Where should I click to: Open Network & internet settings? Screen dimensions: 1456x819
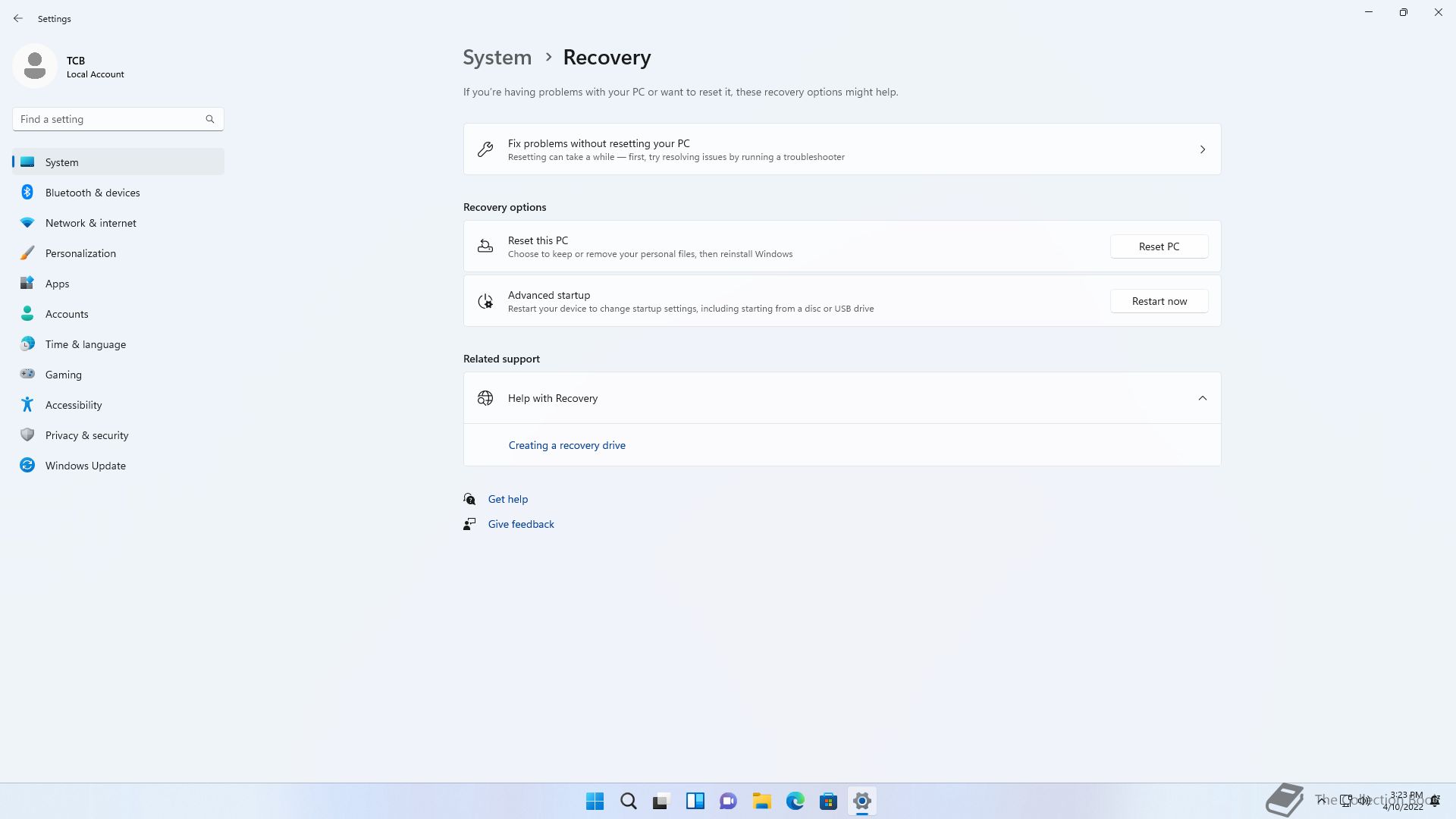click(x=118, y=223)
